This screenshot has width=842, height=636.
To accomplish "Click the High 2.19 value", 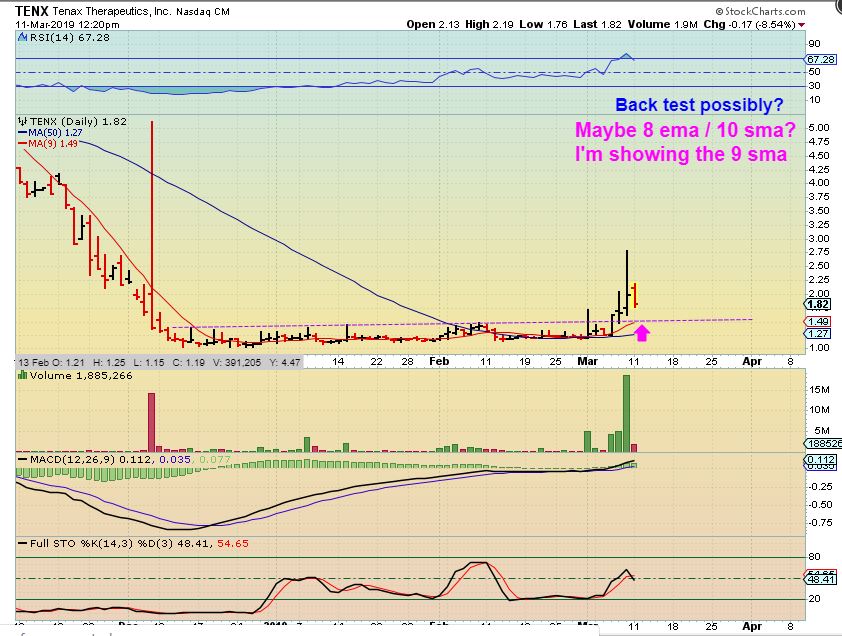I will click(x=489, y=24).
